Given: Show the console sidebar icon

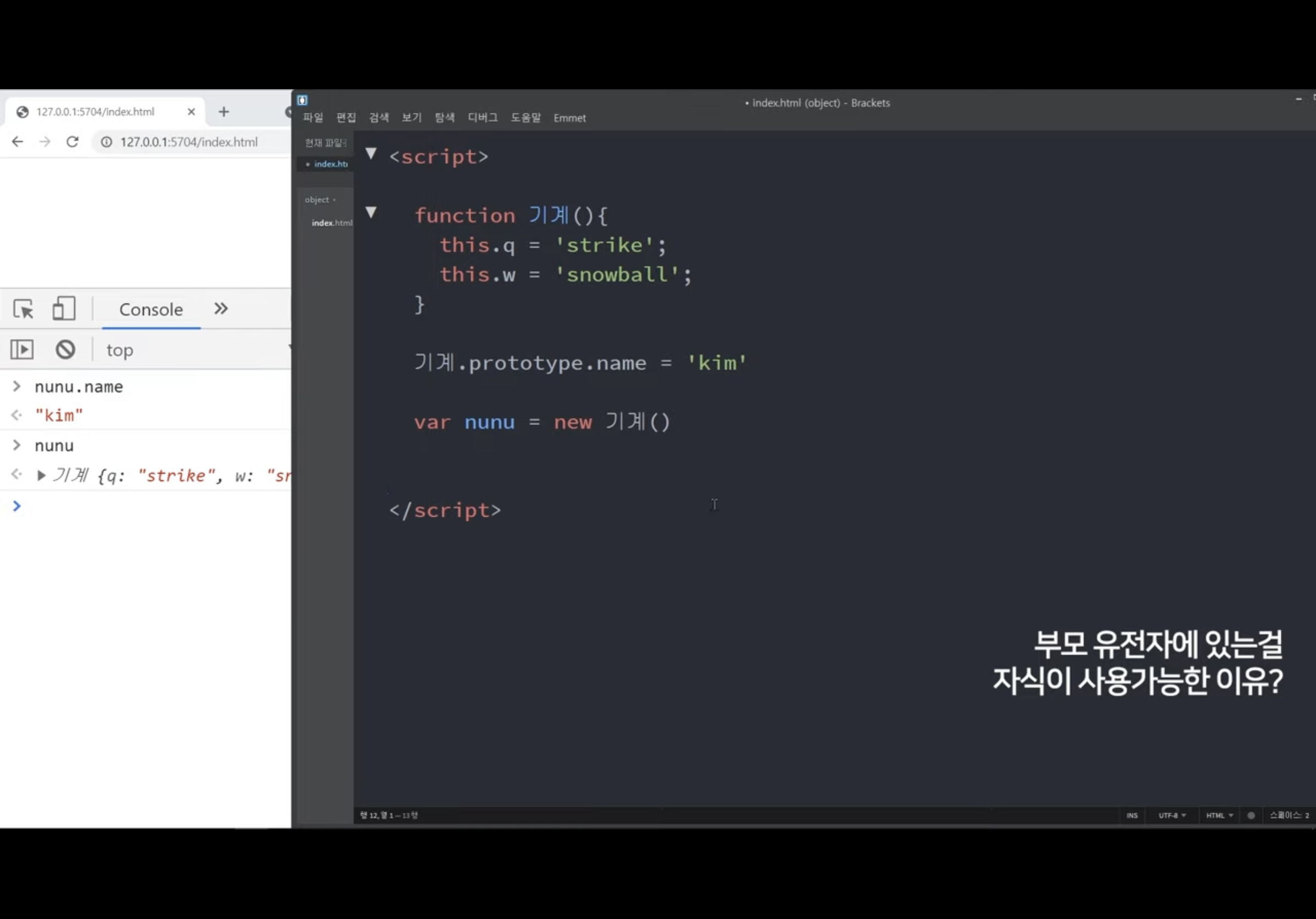Looking at the screenshot, I should point(23,349).
